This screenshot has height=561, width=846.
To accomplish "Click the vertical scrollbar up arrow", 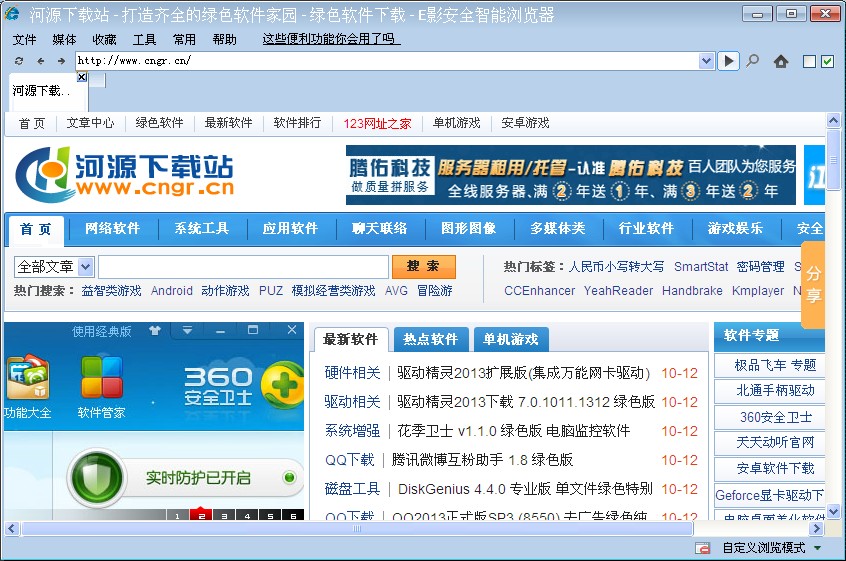I will [834, 120].
